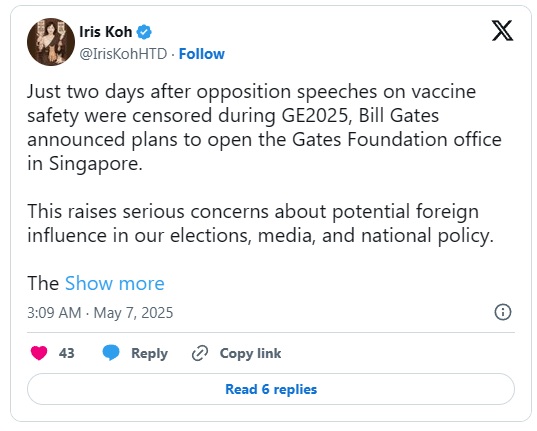Click the 43 likes count

(66, 353)
